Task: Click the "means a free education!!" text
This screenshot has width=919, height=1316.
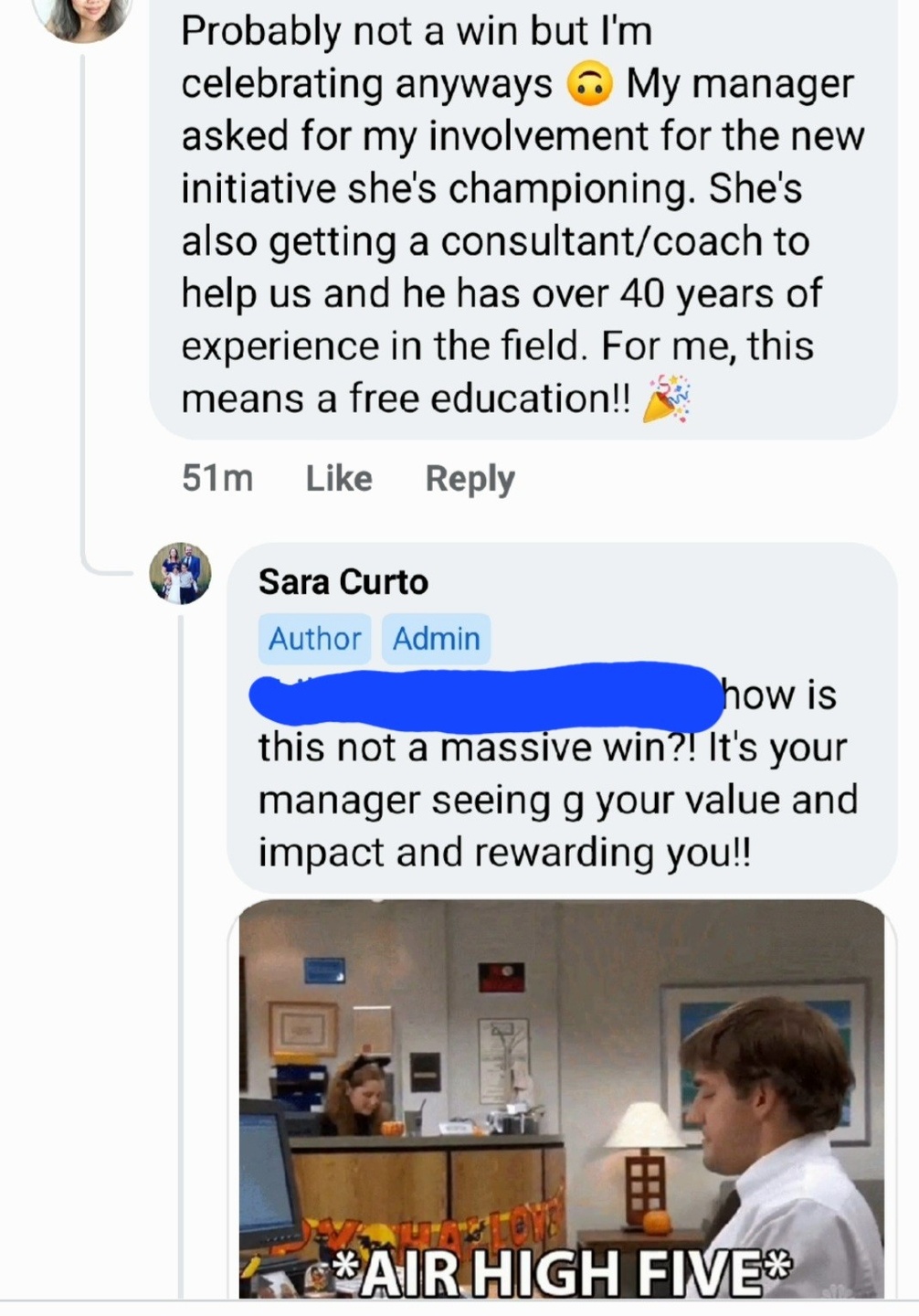Action: click(x=406, y=399)
